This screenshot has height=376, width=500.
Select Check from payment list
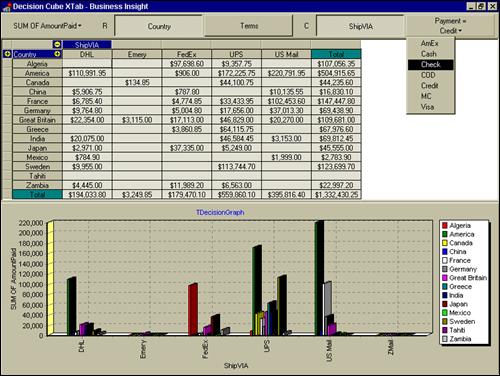[x=430, y=65]
